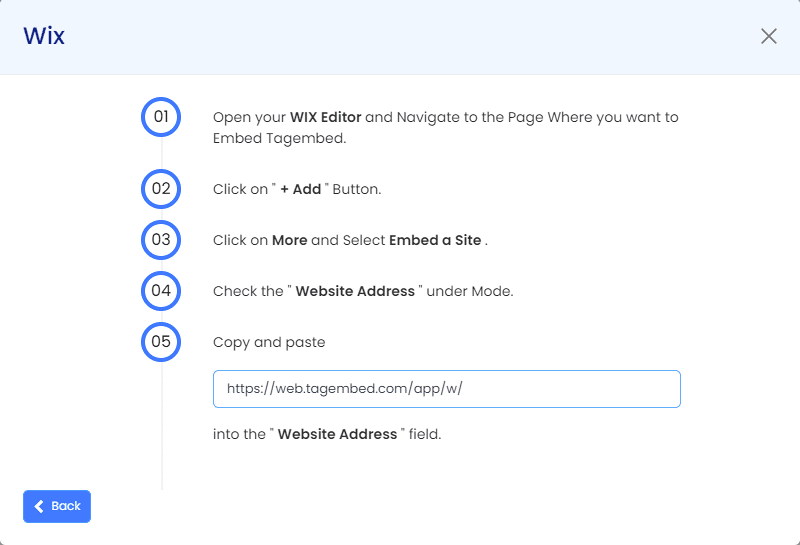Click 'Website Address' text below URL field
This screenshot has height=545, width=800.
[337, 434]
